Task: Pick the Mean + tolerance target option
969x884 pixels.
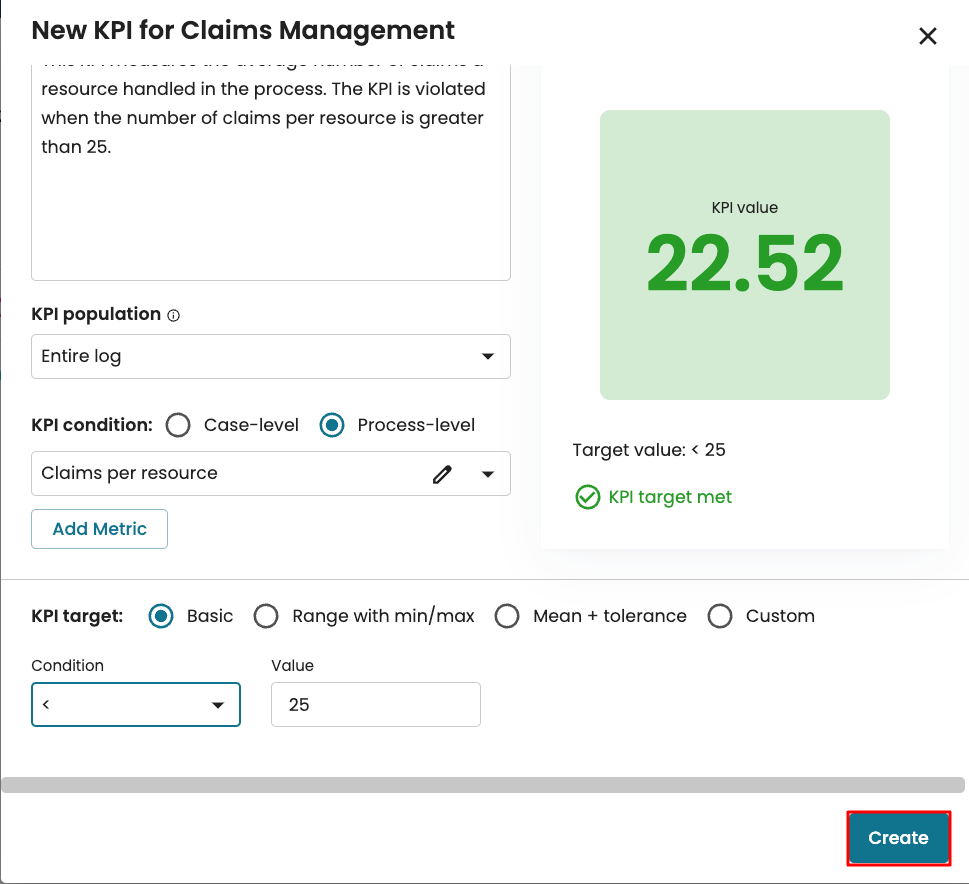Action: pyautogui.click(x=507, y=616)
